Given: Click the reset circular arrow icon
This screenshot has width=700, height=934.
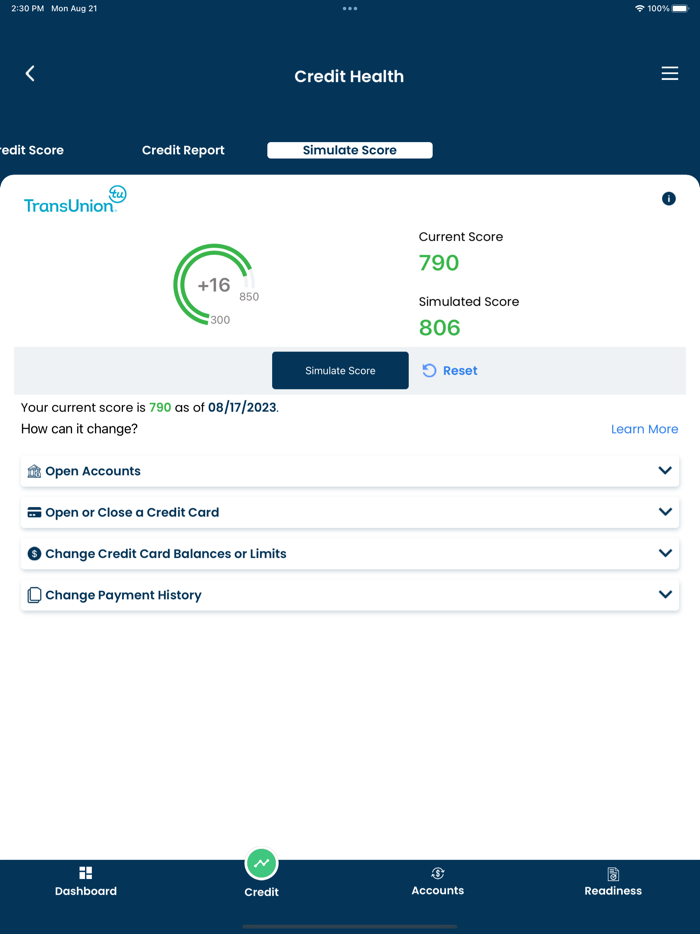Looking at the screenshot, I should (429, 371).
